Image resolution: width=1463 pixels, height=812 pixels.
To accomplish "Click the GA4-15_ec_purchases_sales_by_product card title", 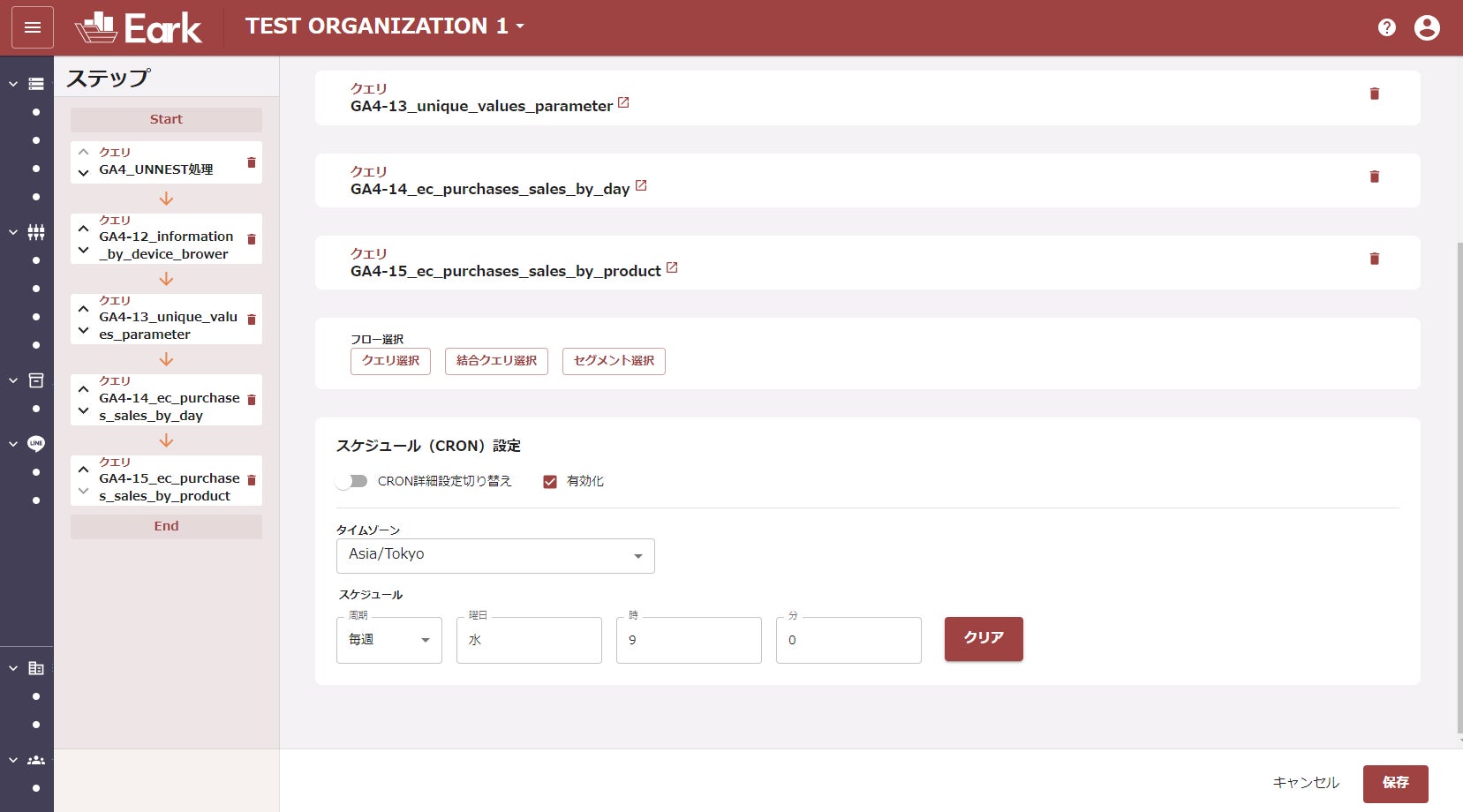I will tap(506, 271).
